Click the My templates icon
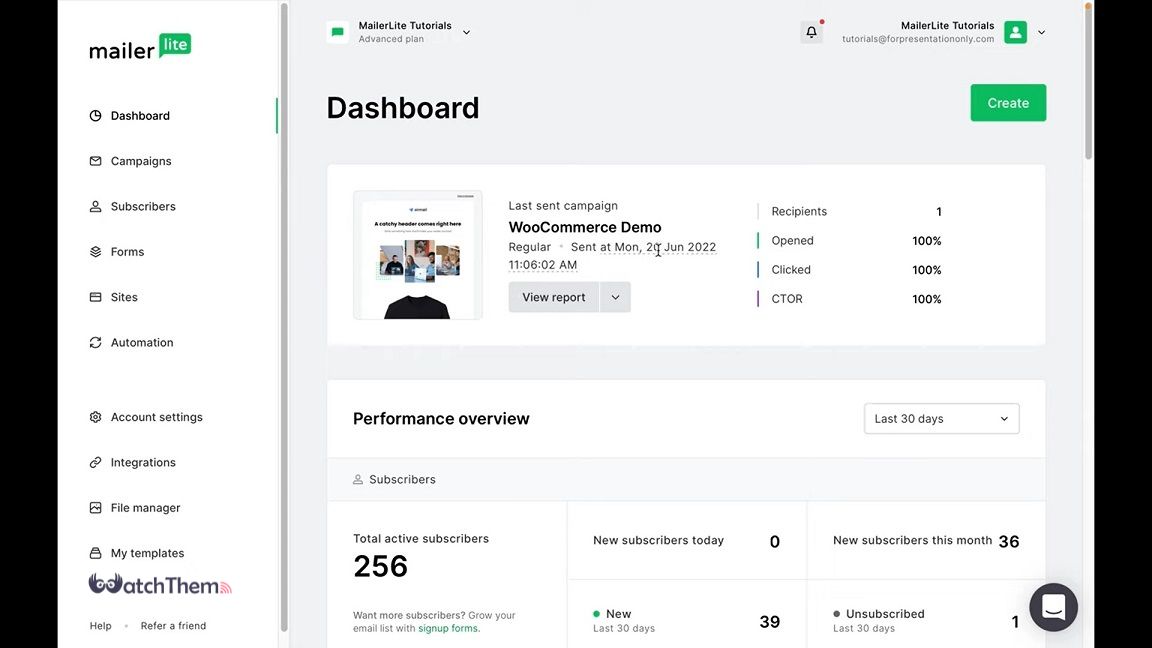Screen dimensions: 1152x648 96,552
